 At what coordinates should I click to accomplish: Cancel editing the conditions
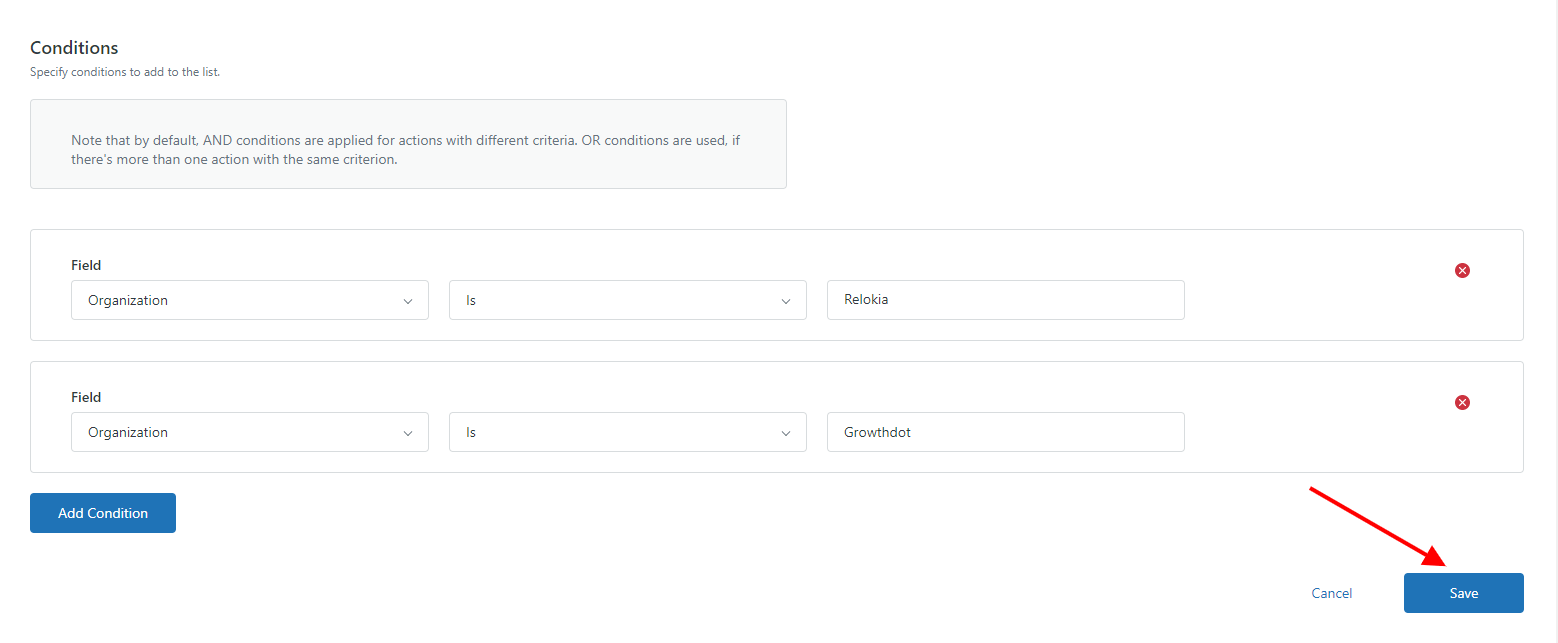1332,593
